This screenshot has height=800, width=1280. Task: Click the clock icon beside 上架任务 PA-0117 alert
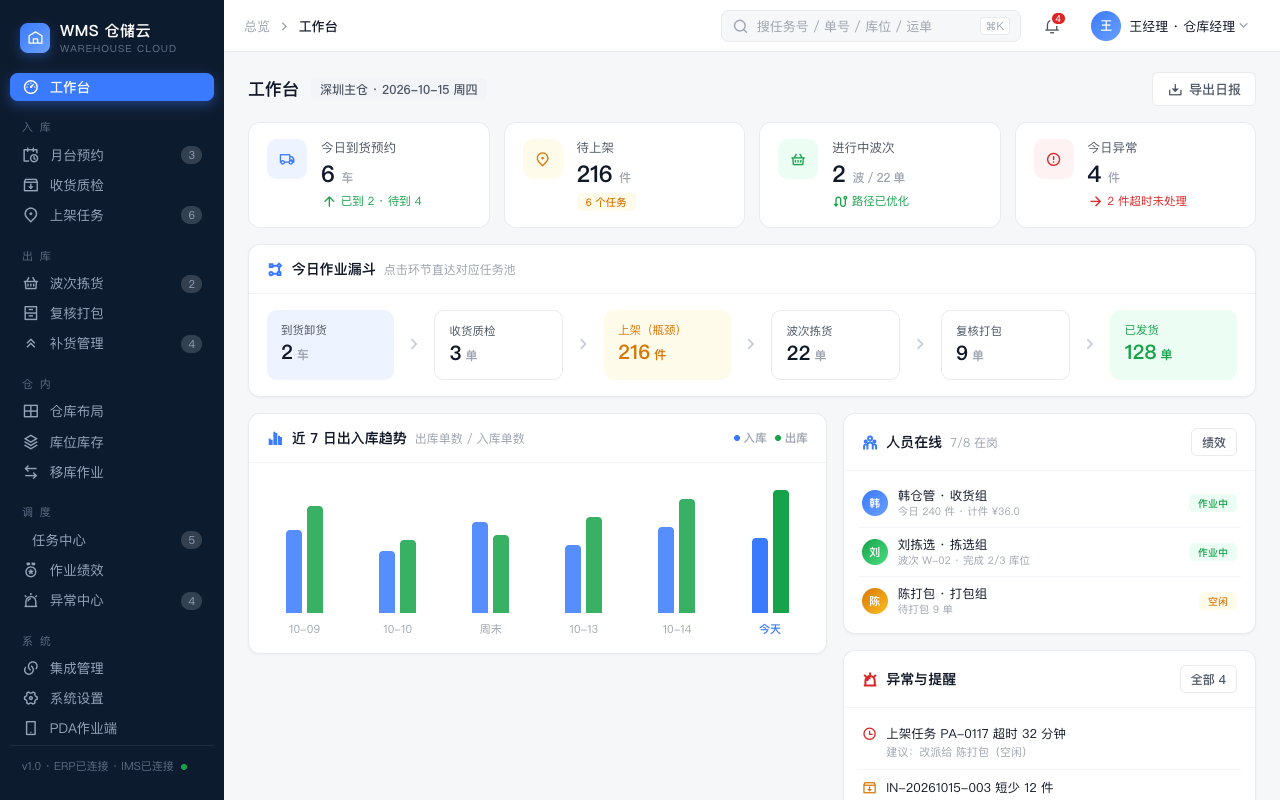[869, 734]
